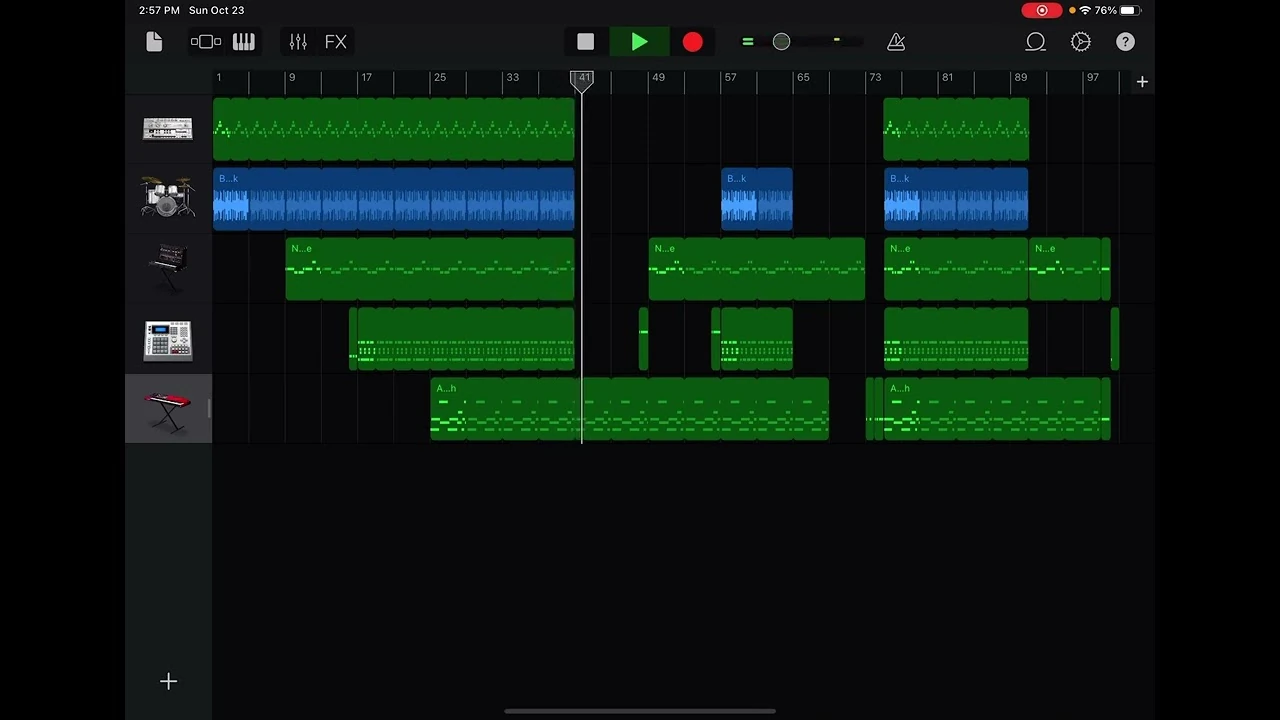This screenshot has height=720, width=1280.
Task: Arm recording with the red Record button
Action: [692, 41]
